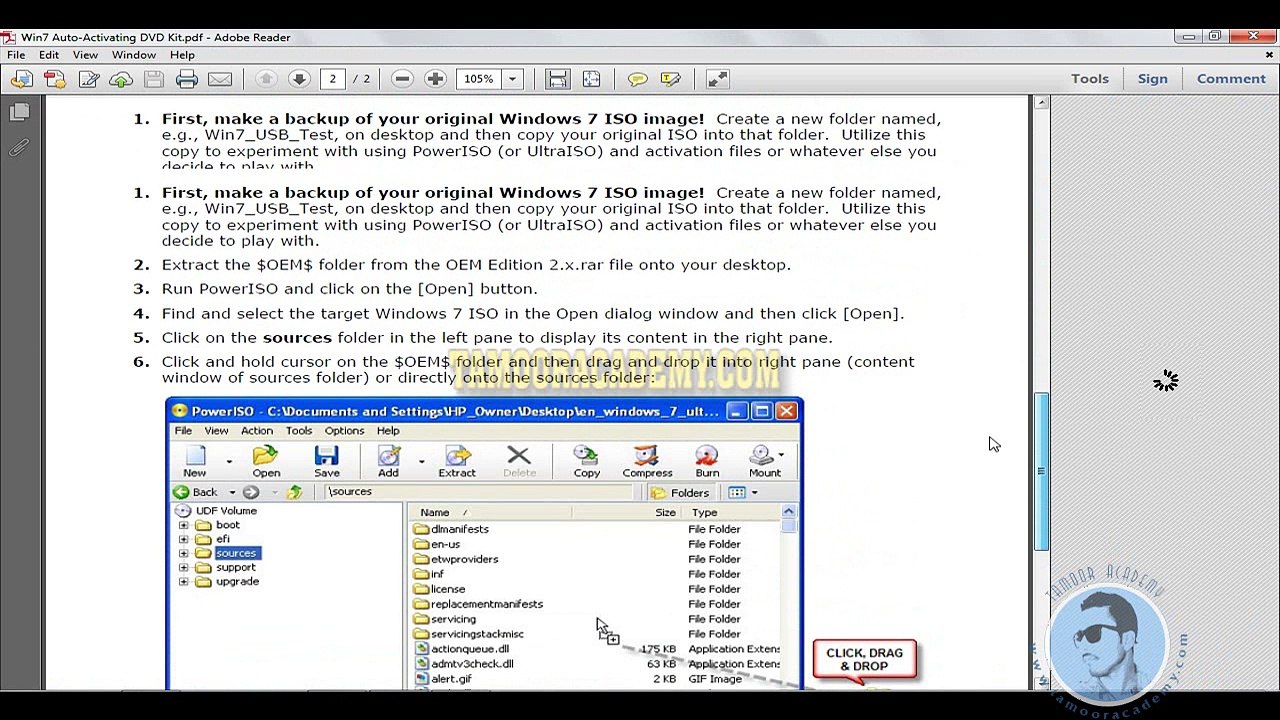The height and width of the screenshot is (720, 1280).
Task: Expand the support folder tree node
Action: 183,567
